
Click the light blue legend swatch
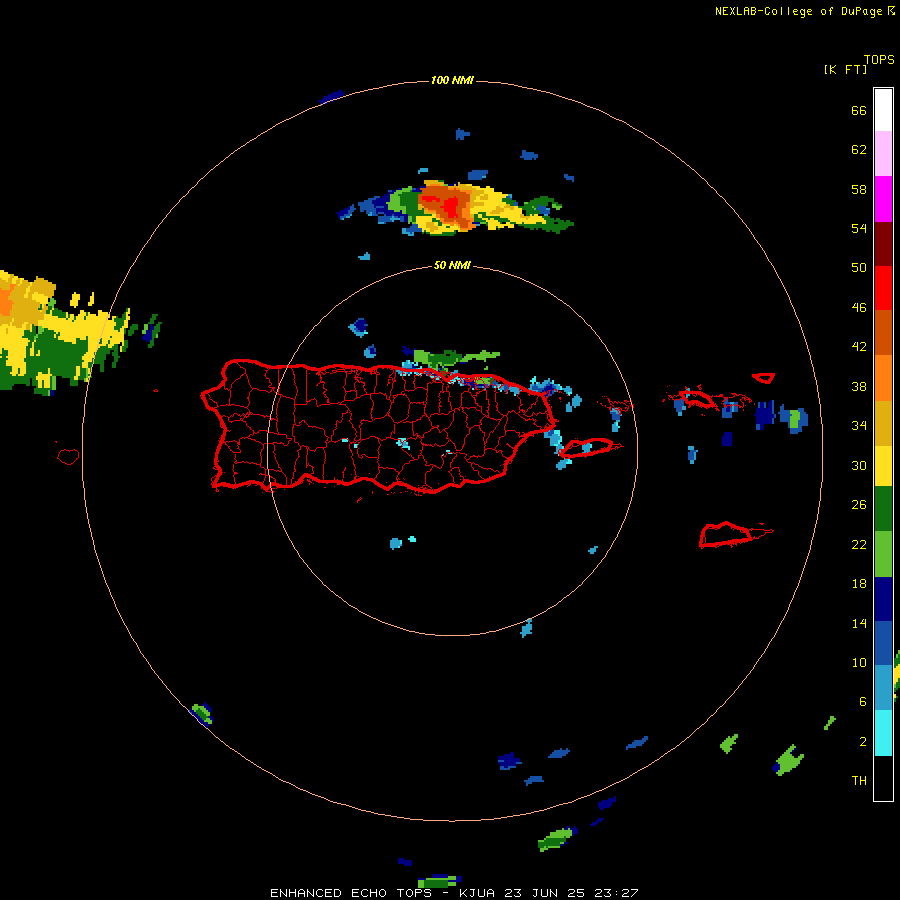click(x=883, y=687)
